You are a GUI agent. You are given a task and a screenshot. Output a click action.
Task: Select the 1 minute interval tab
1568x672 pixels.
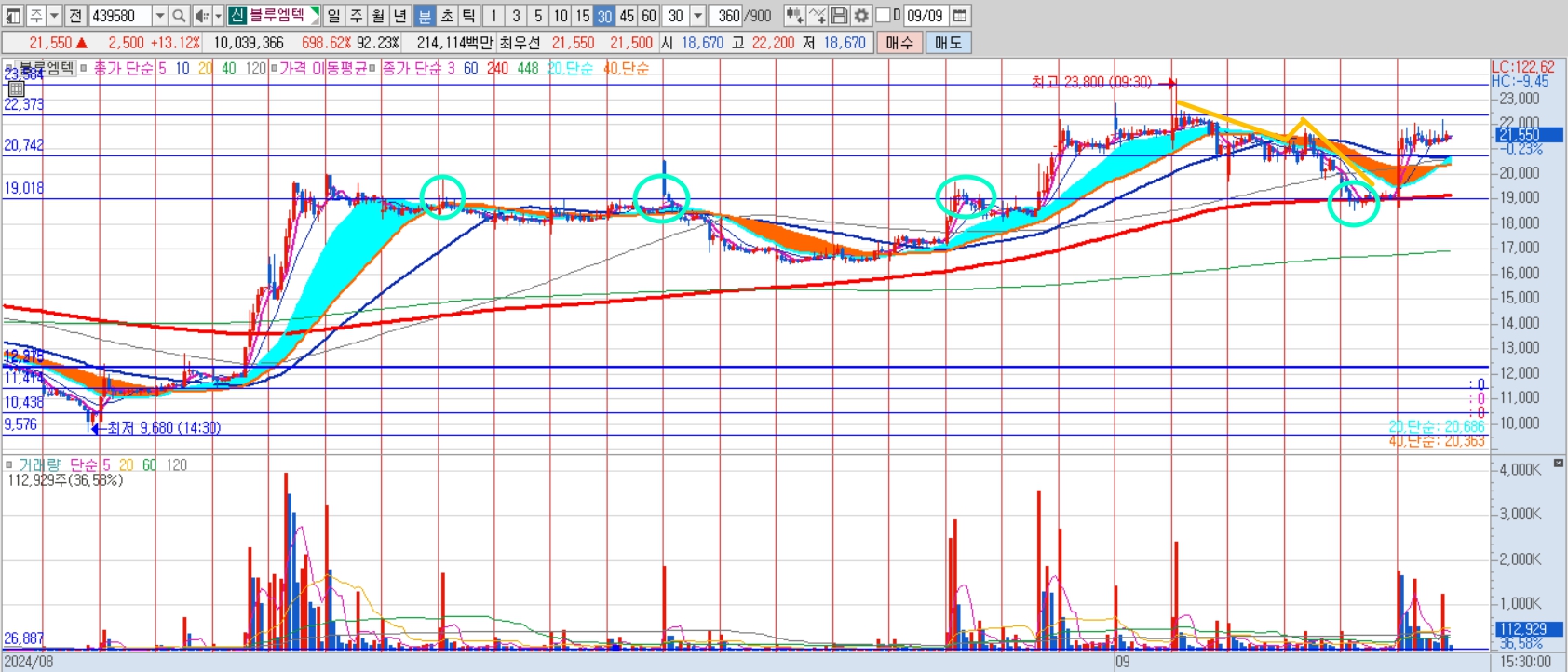pos(493,16)
